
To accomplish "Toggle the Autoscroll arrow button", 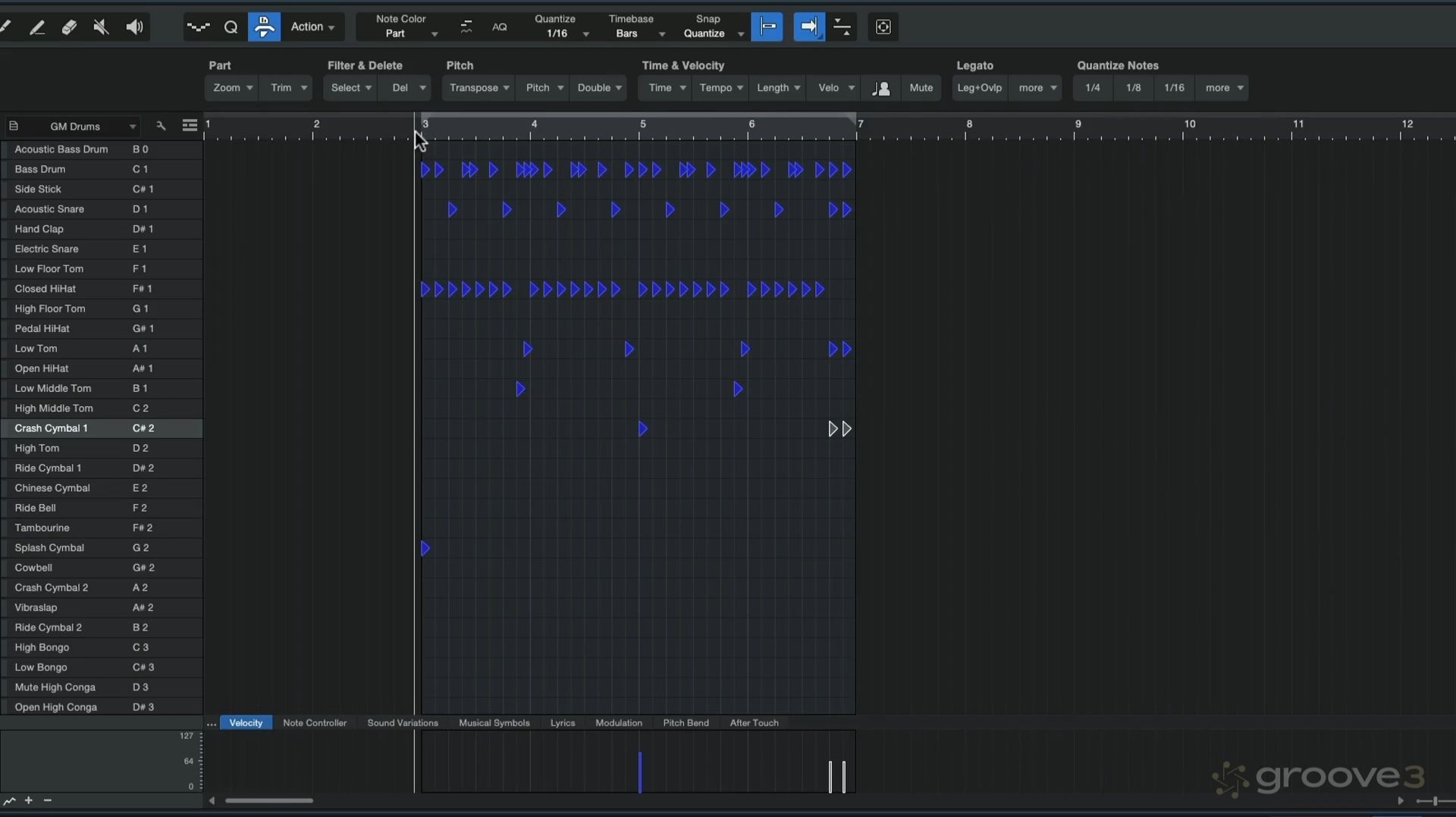I will [809, 27].
